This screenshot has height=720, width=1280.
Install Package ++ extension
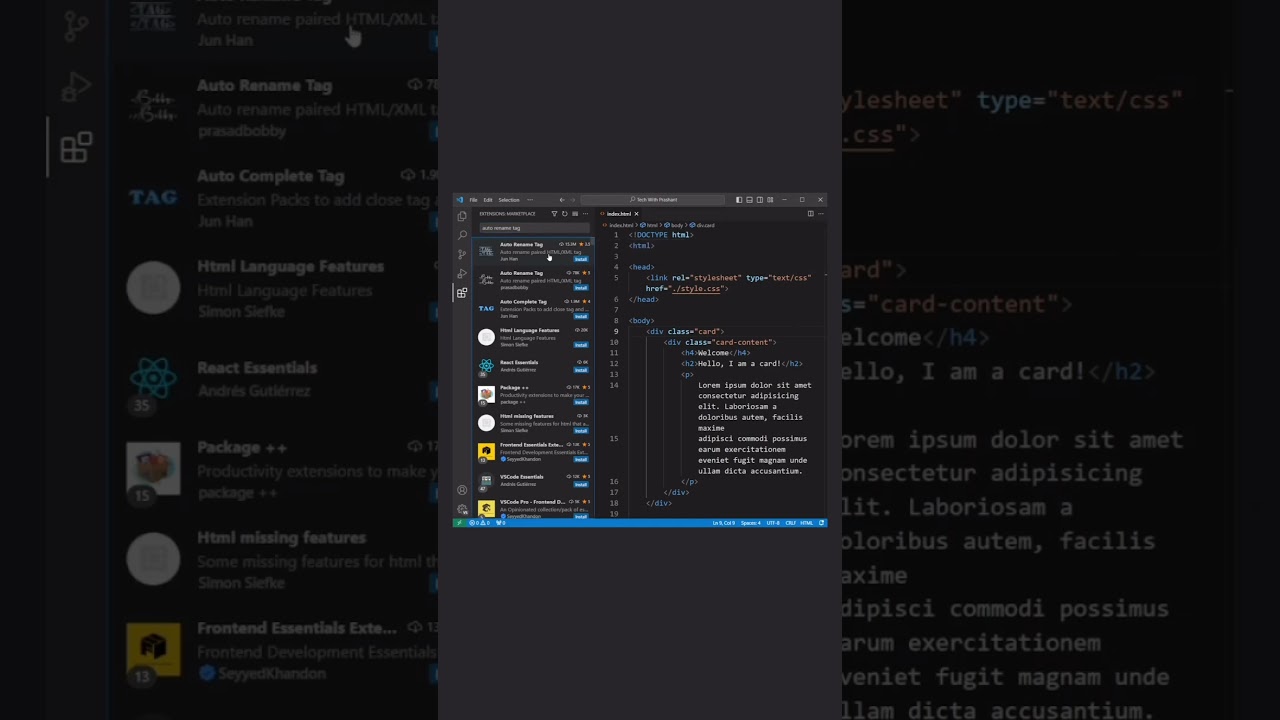click(x=581, y=402)
